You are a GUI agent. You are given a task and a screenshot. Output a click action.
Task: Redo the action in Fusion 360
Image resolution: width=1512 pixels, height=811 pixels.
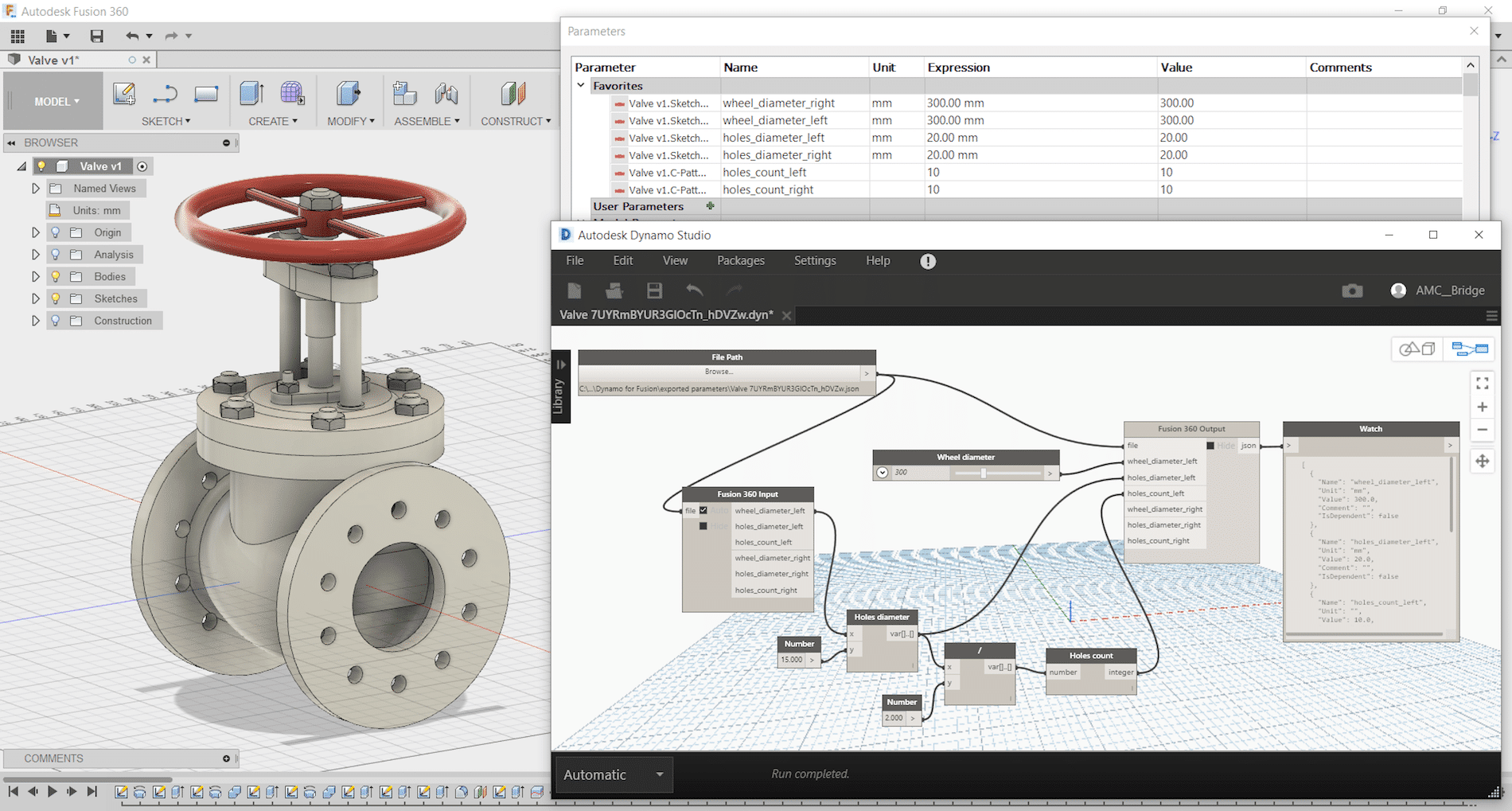[171, 36]
